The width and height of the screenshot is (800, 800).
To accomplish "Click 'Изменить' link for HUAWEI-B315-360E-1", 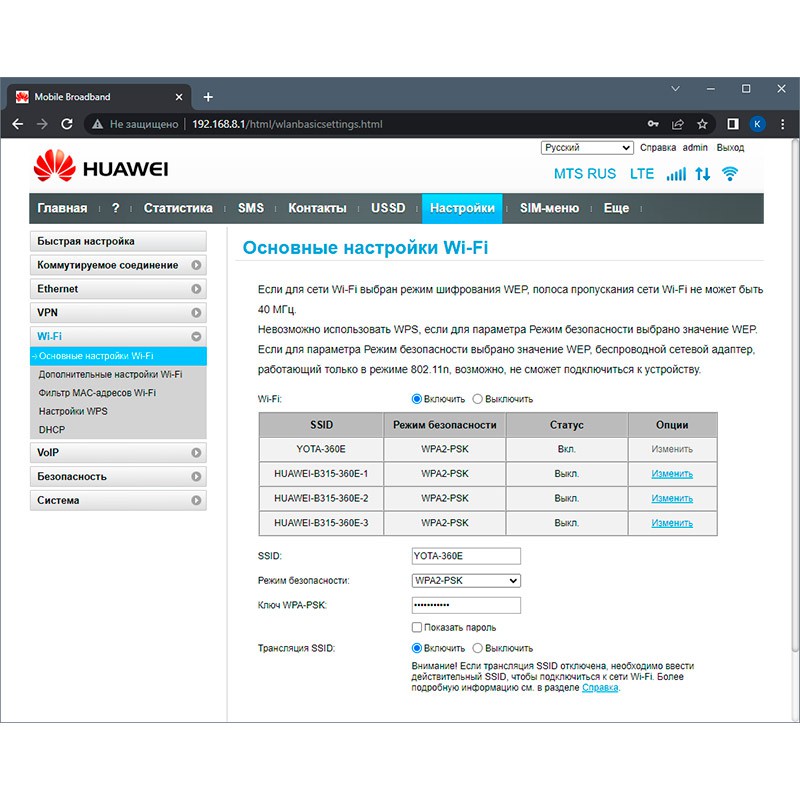I will pyautogui.click(x=672, y=474).
